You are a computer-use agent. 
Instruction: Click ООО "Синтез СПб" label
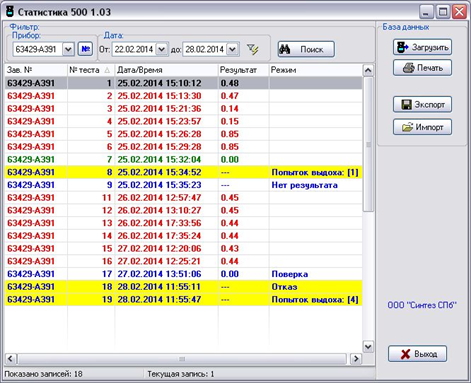tap(422, 305)
